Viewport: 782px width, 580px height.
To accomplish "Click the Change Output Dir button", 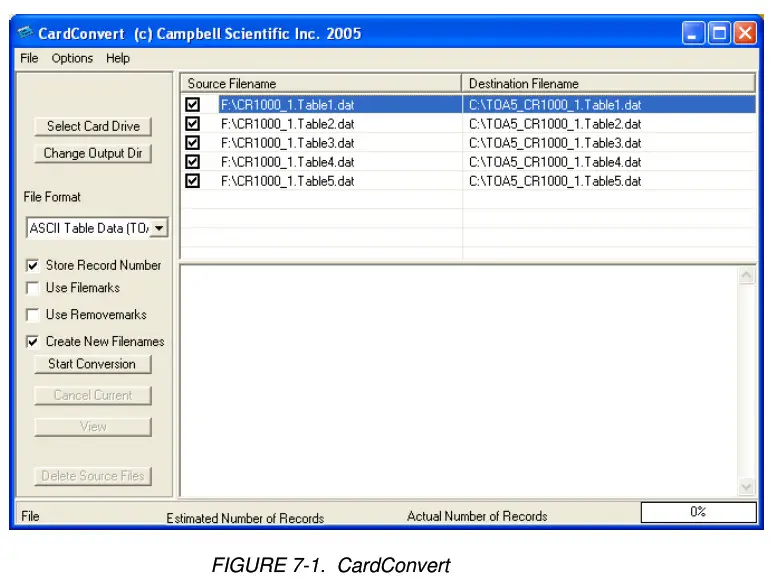I will [x=93, y=153].
